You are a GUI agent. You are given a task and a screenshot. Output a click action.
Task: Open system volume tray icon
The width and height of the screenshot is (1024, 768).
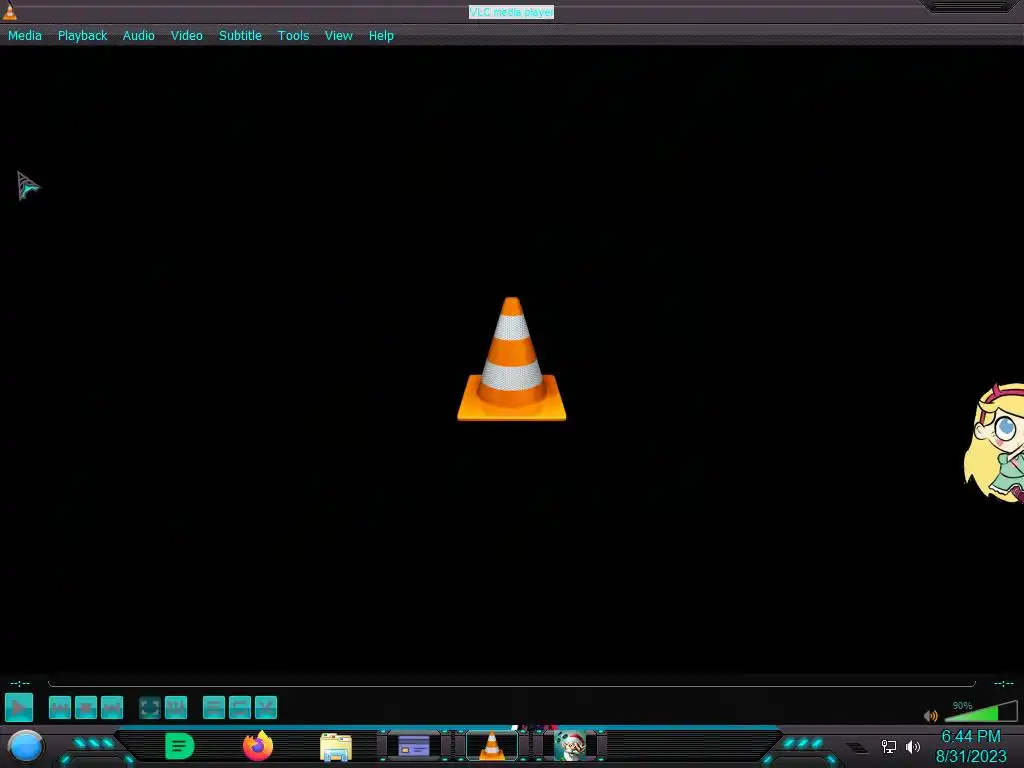coord(913,746)
